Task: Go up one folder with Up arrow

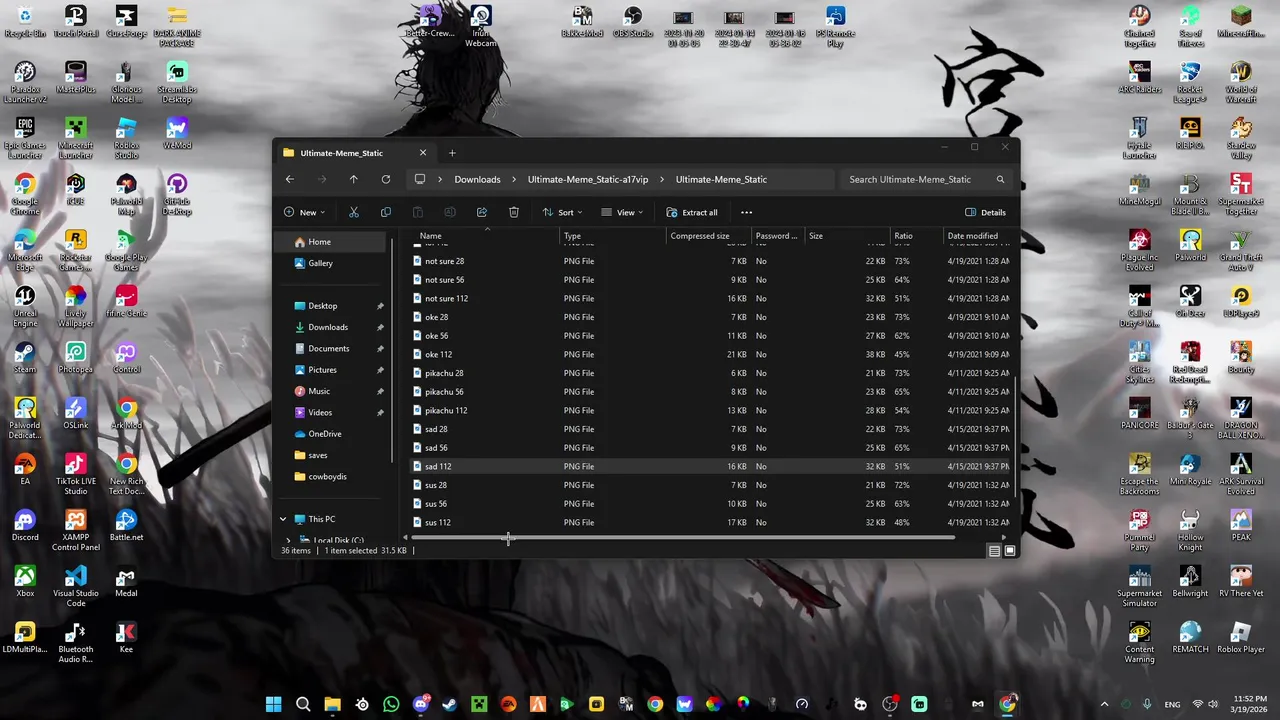Action: (x=354, y=179)
